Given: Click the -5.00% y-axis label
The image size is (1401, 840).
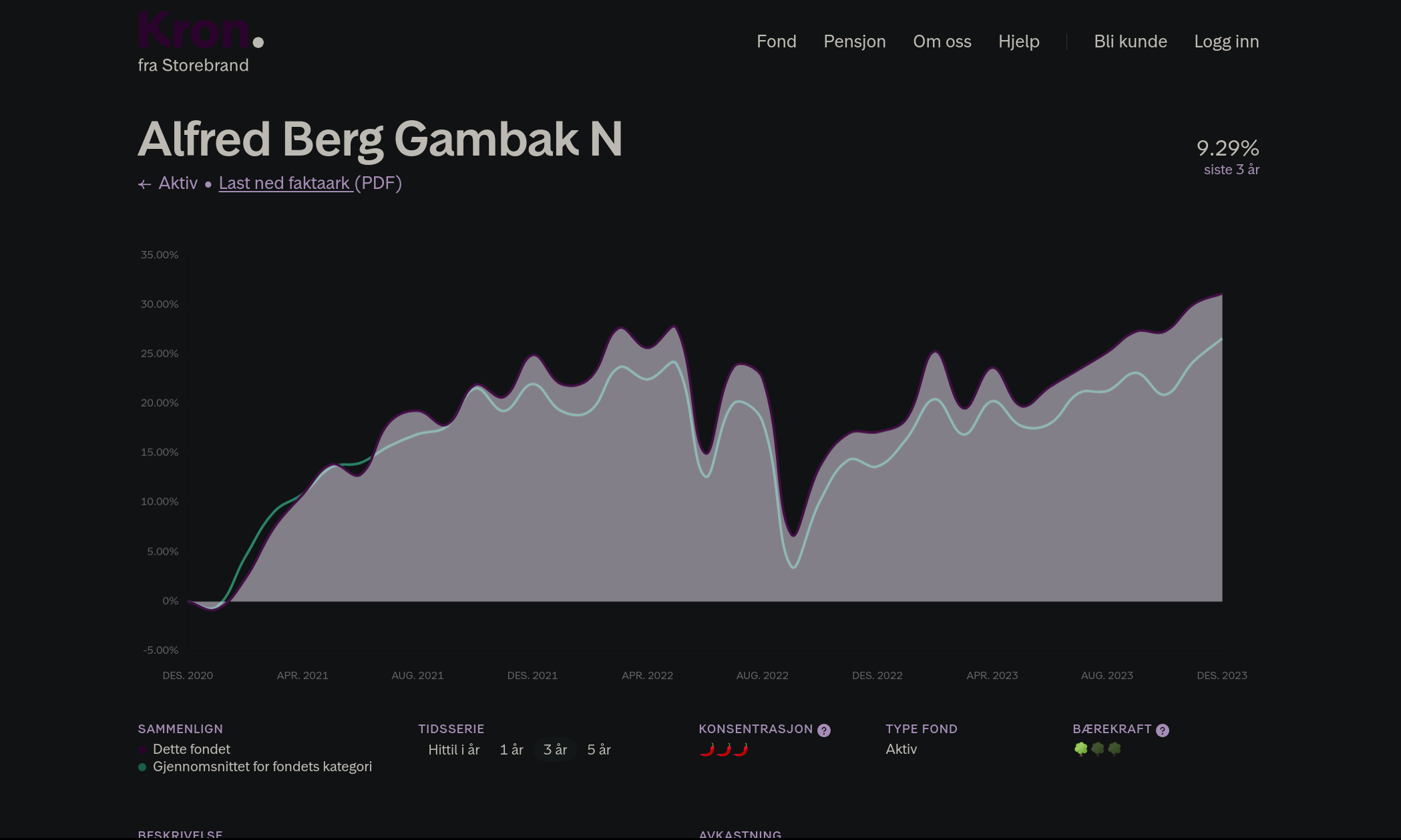Looking at the screenshot, I should (160, 650).
